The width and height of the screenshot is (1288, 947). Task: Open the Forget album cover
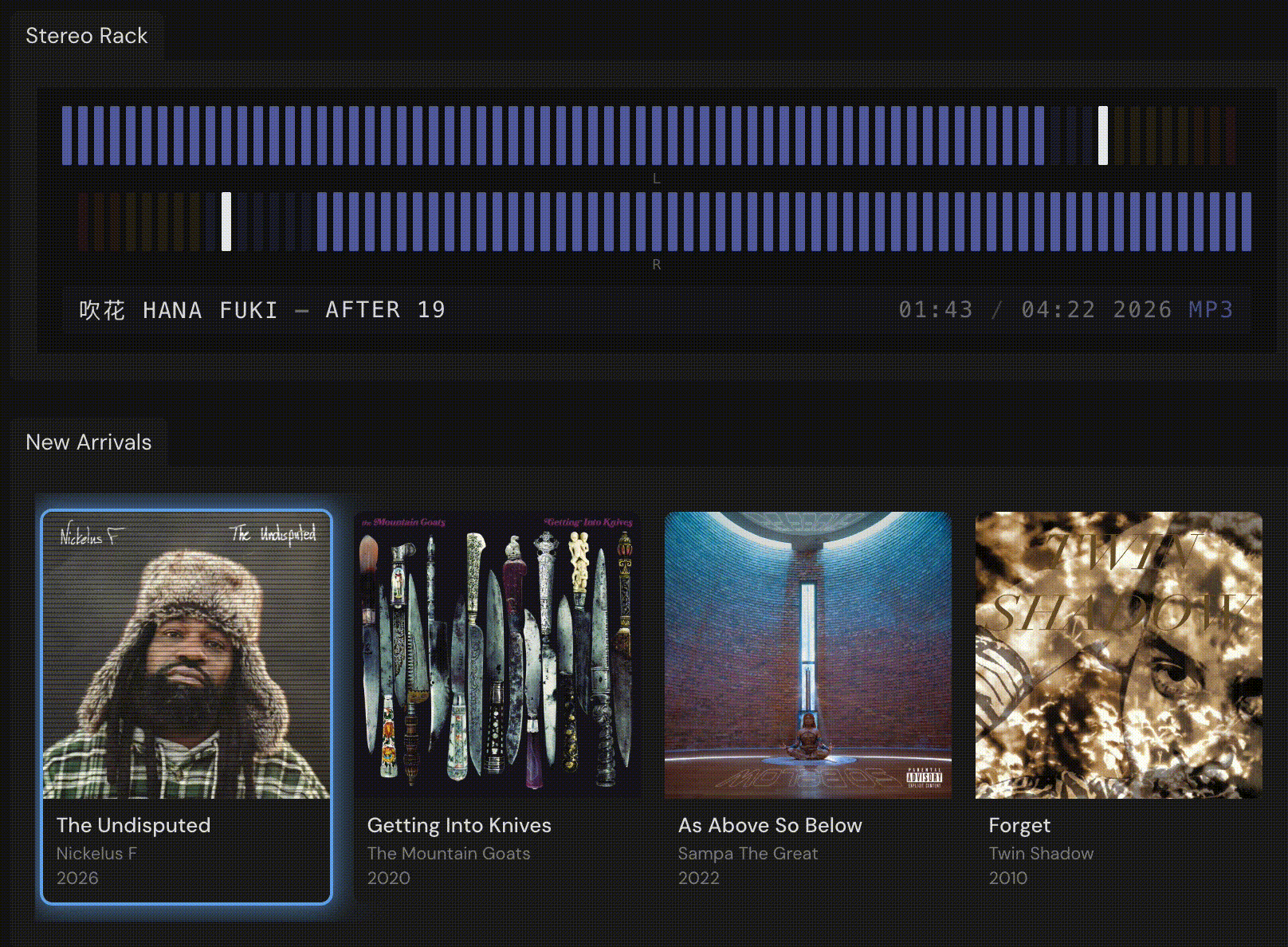click(1118, 654)
